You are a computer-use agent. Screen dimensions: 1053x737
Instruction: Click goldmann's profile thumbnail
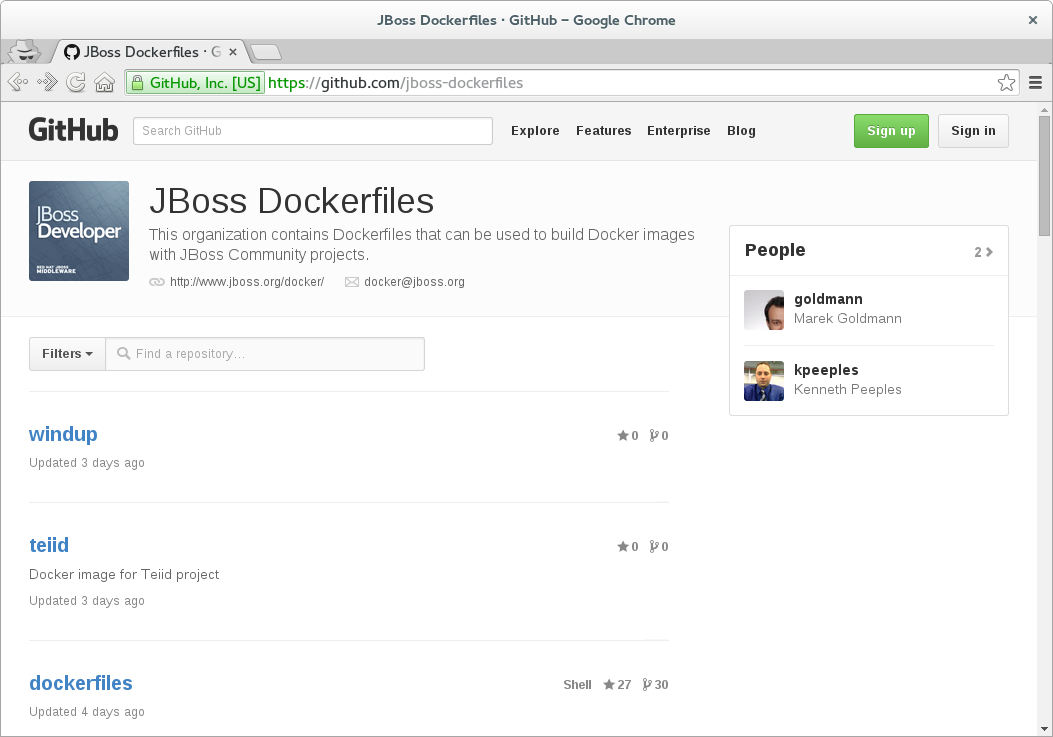[763, 310]
